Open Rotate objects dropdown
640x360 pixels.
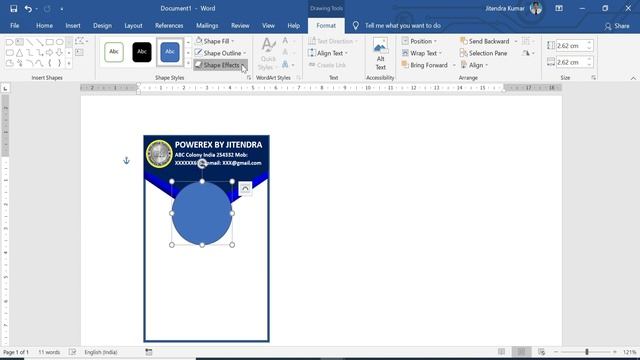click(x=528, y=53)
